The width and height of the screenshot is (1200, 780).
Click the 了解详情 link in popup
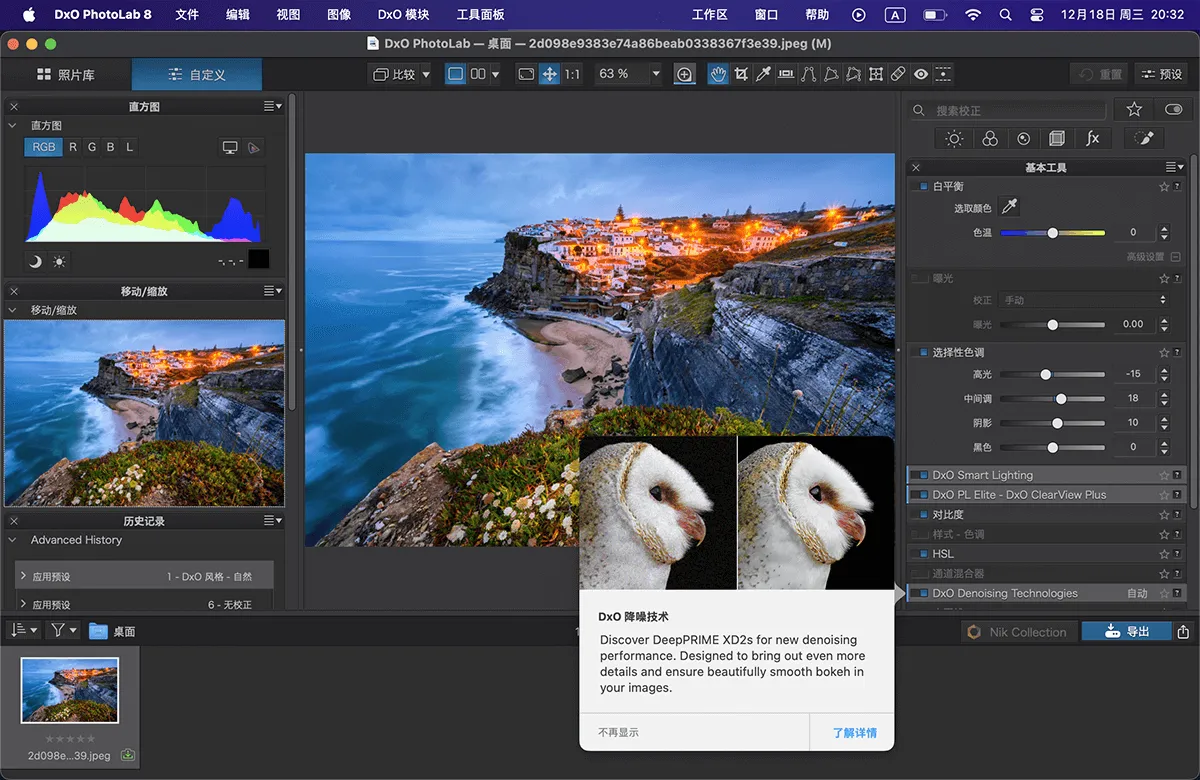click(x=854, y=733)
